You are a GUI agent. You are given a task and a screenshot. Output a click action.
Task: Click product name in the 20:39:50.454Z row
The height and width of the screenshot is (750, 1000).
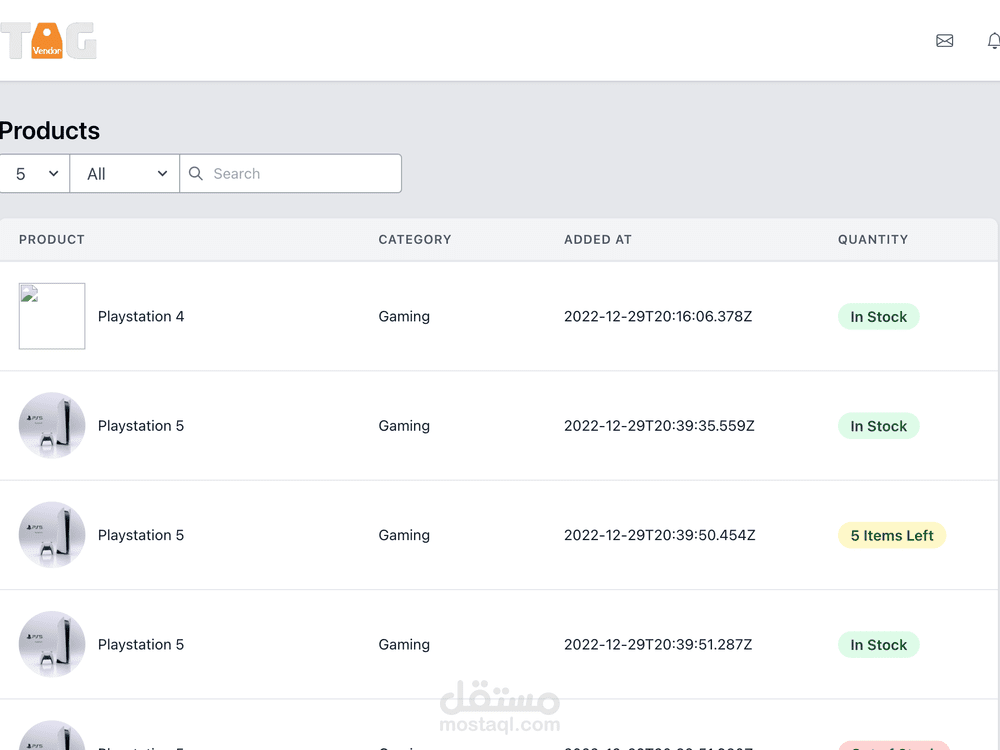pos(141,535)
